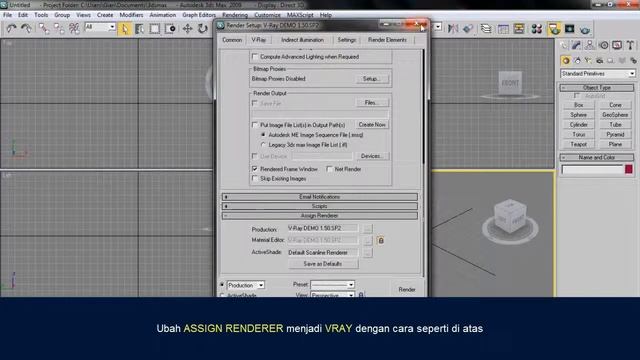The image size is (640, 360).
Task: Switch to the Modify panel icon
Action: point(576,45)
